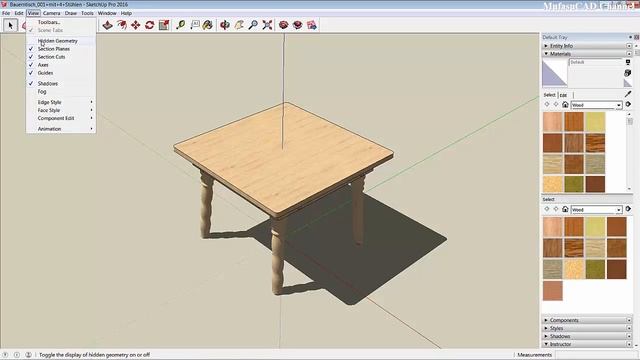Select the Move tool
Screen dimensions: 640x360
136,25
